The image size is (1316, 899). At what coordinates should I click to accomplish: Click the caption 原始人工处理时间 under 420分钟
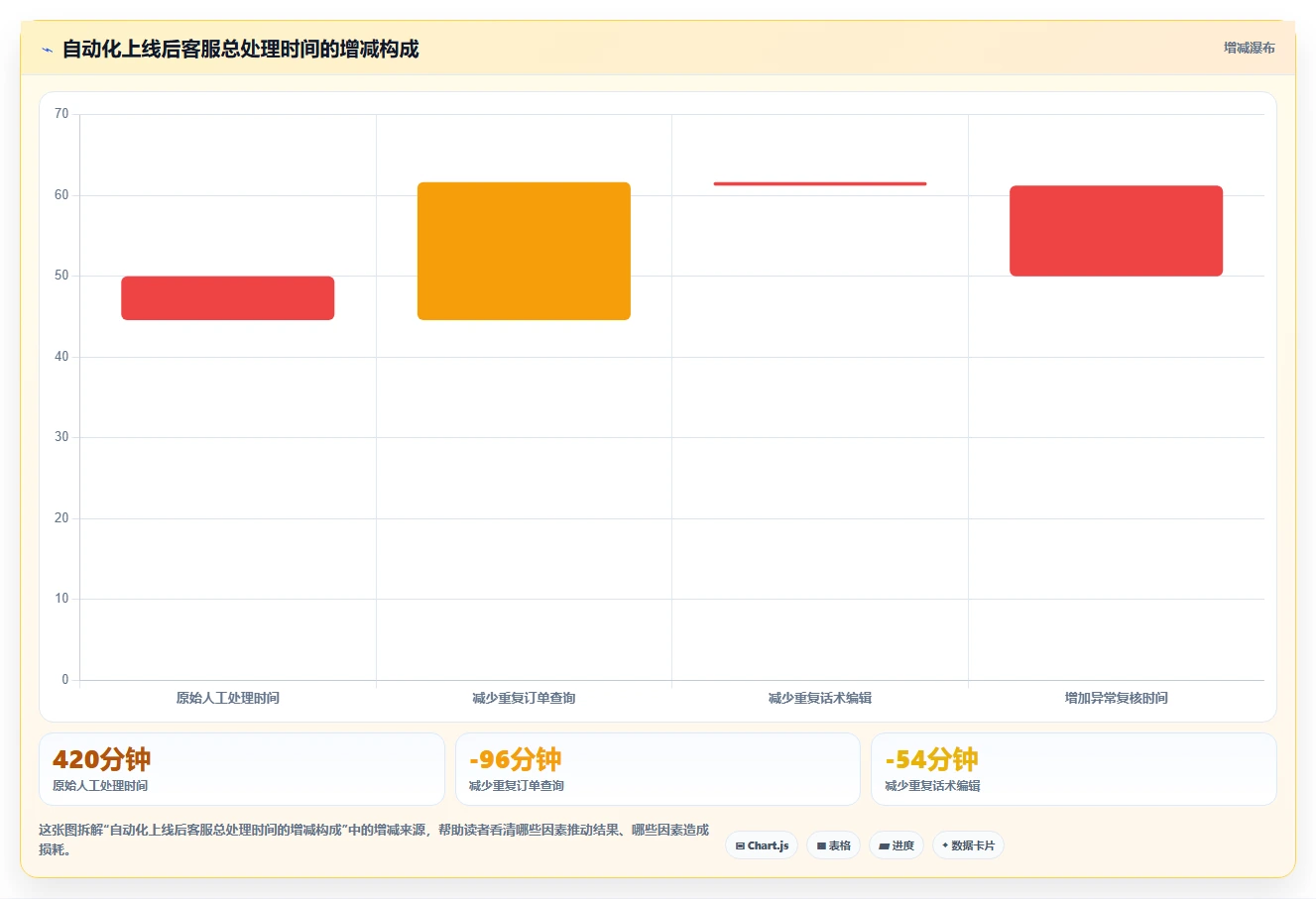click(100, 786)
